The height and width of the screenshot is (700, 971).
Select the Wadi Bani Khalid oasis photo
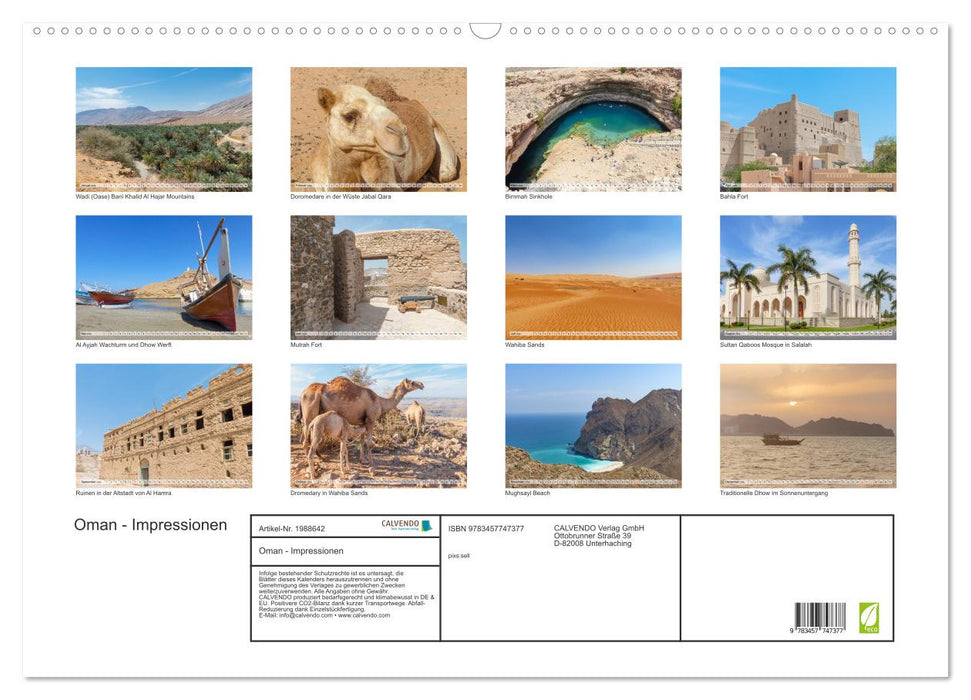164,129
